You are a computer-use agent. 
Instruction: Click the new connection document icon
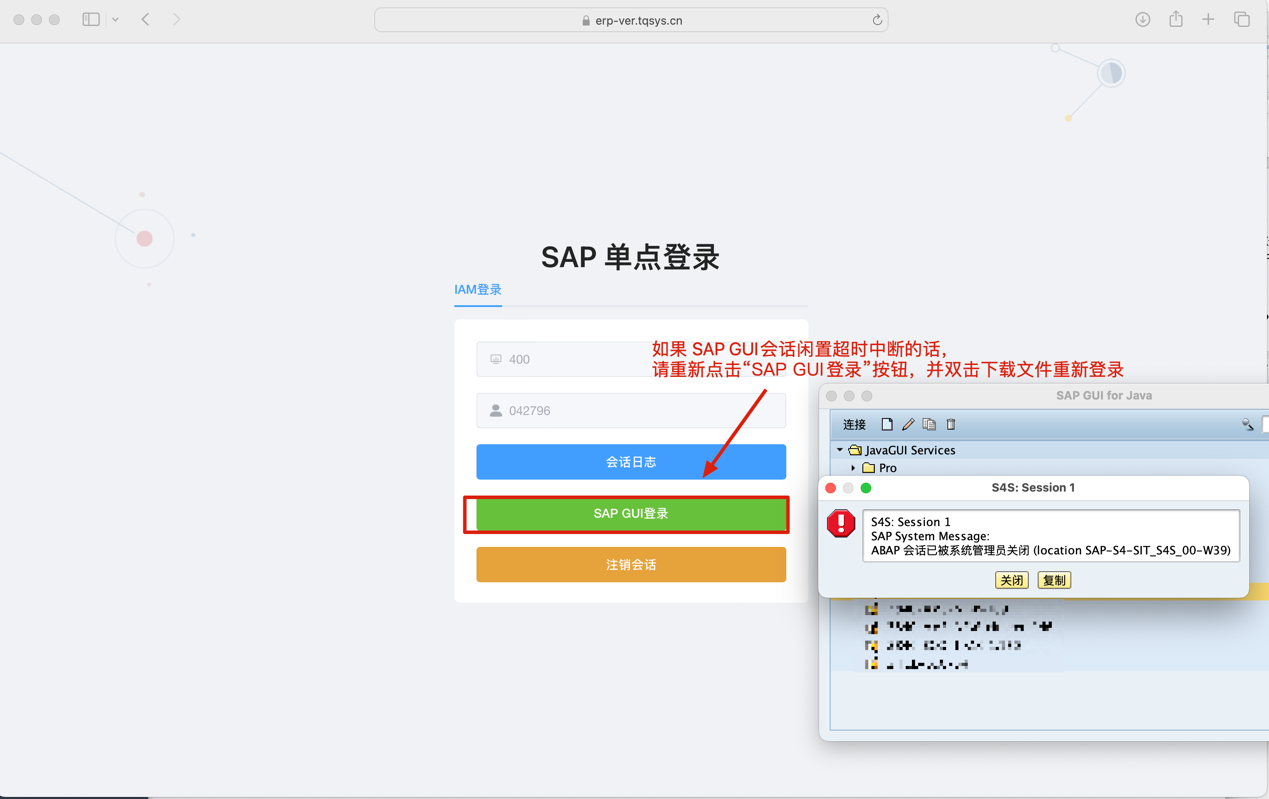point(887,425)
